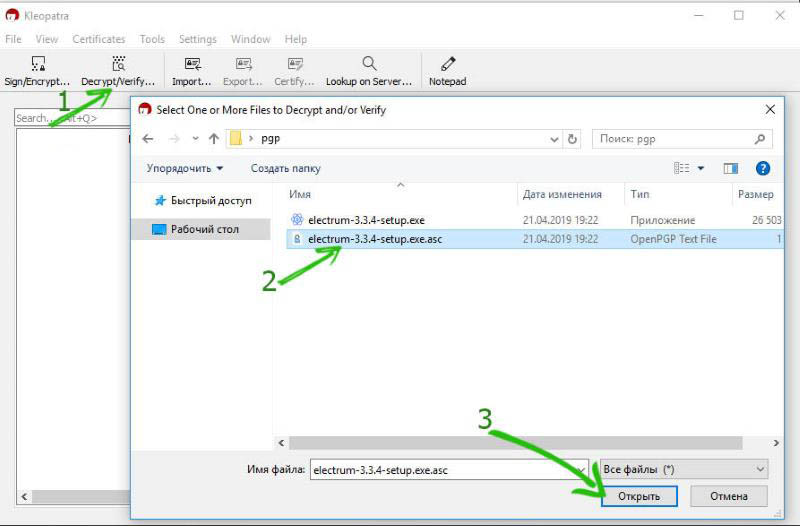Open the Settings menu
The width and height of the screenshot is (800, 526).
(197, 39)
